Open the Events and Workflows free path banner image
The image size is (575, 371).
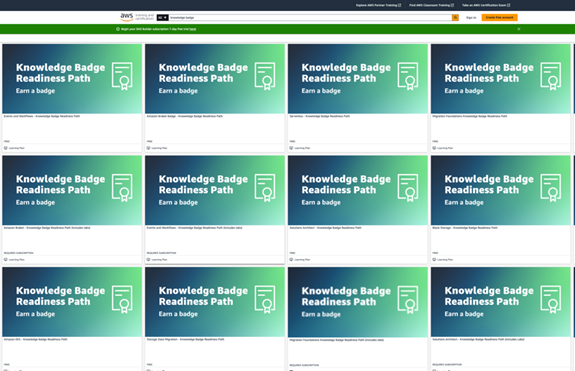pos(72,78)
